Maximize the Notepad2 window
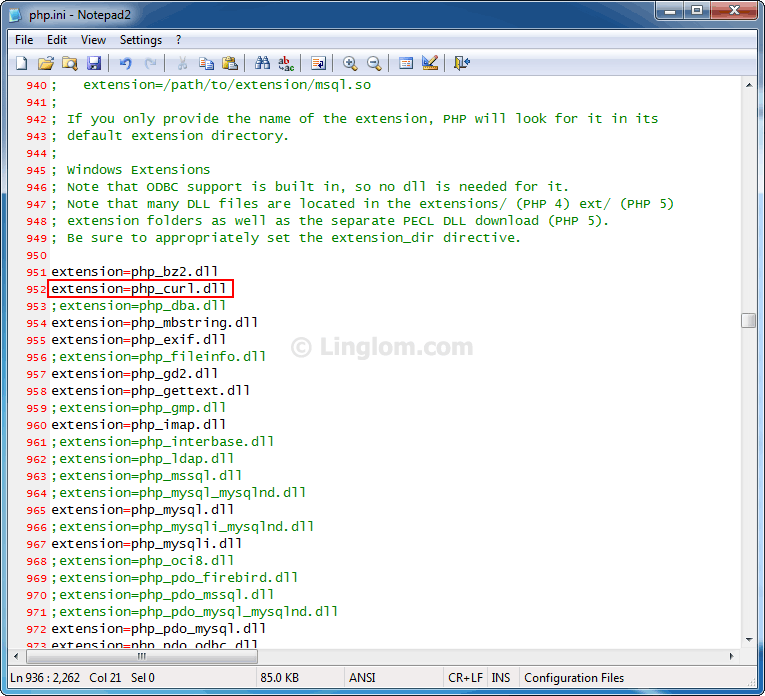Image resolution: width=765 pixels, height=696 pixels. (697, 10)
